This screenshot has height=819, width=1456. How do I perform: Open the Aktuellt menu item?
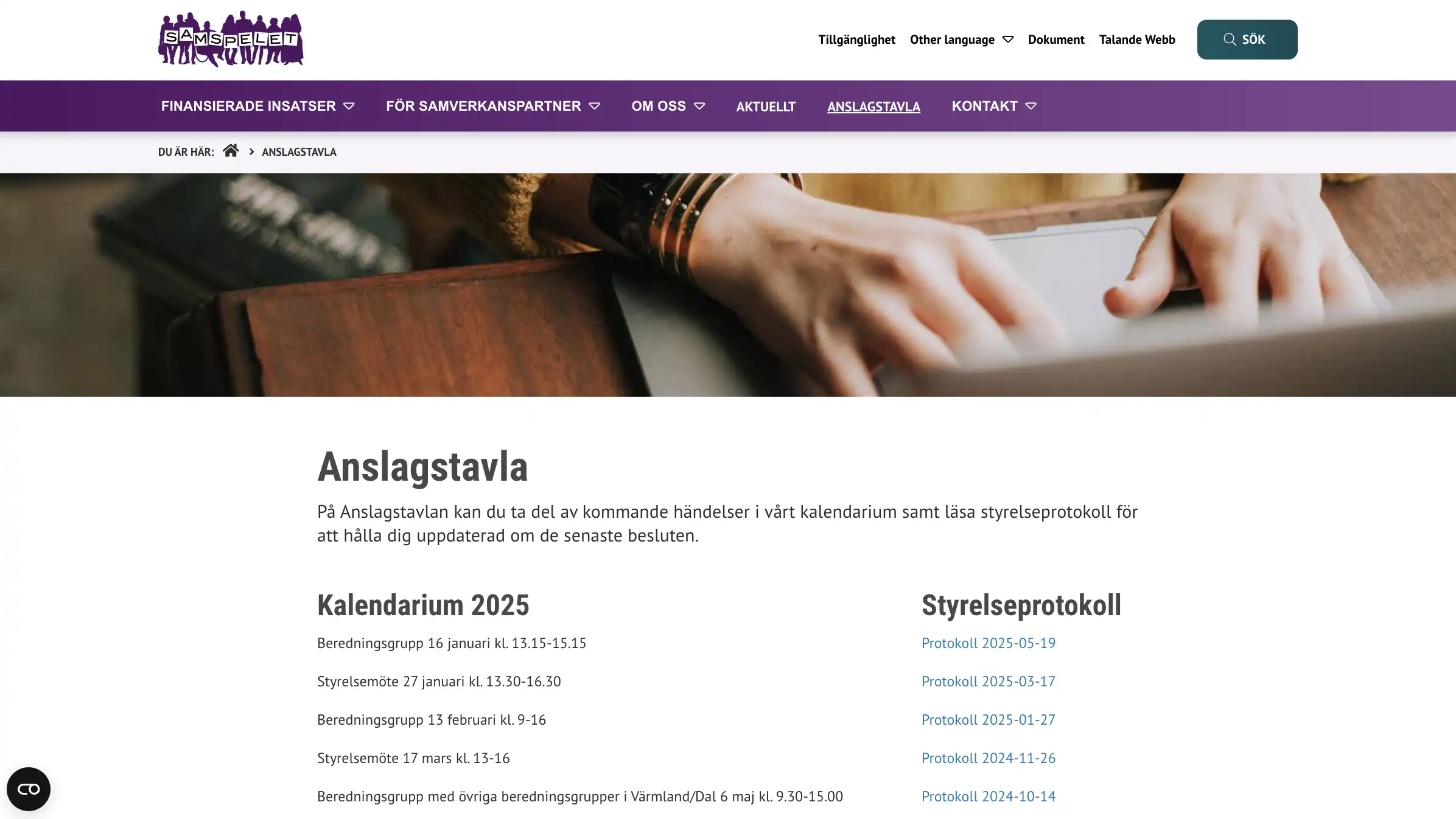pos(766,106)
